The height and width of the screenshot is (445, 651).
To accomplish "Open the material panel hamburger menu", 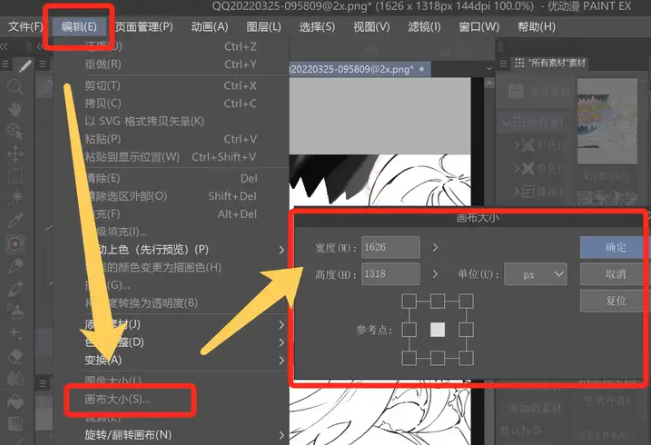I will 503,64.
